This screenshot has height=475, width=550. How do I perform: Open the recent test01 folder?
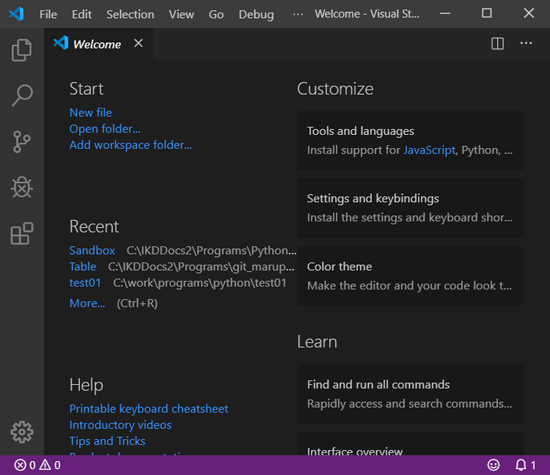85,282
